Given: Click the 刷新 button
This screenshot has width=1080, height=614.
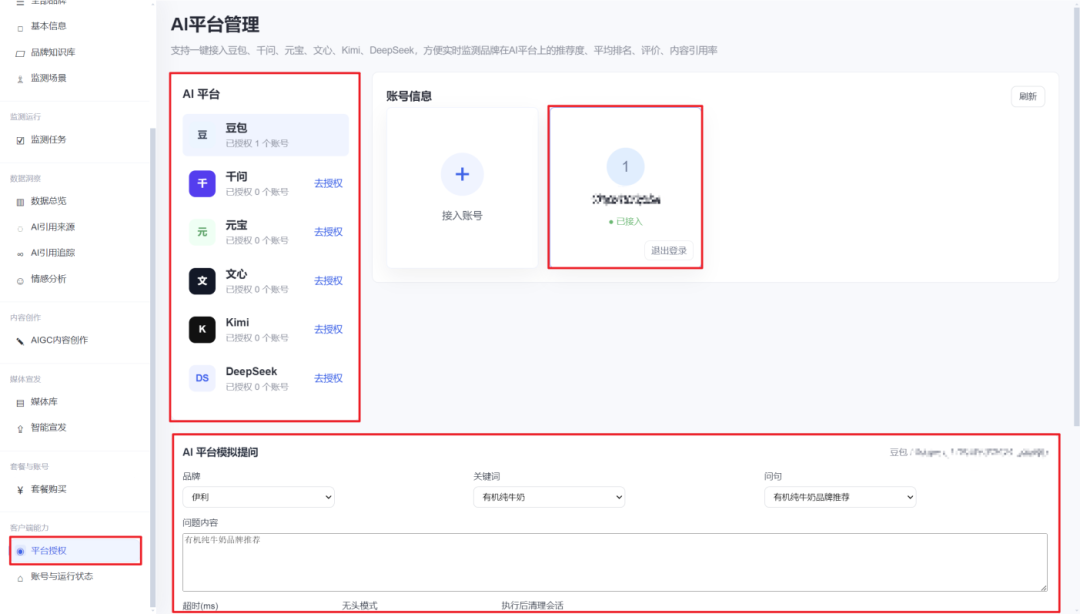Looking at the screenshot, I should 1028,96.
